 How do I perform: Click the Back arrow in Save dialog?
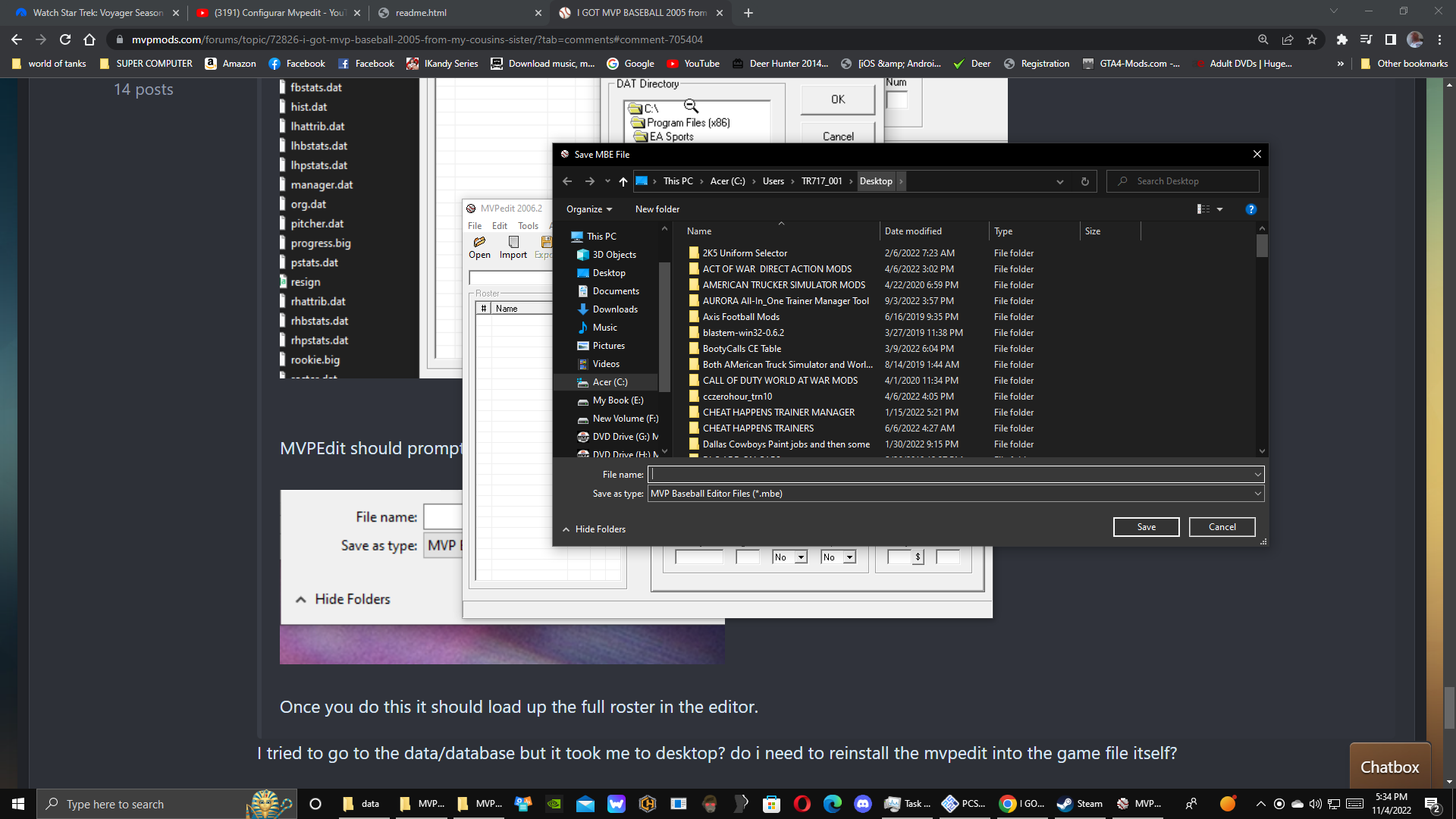pyautogui.click(x=567, y=181)
